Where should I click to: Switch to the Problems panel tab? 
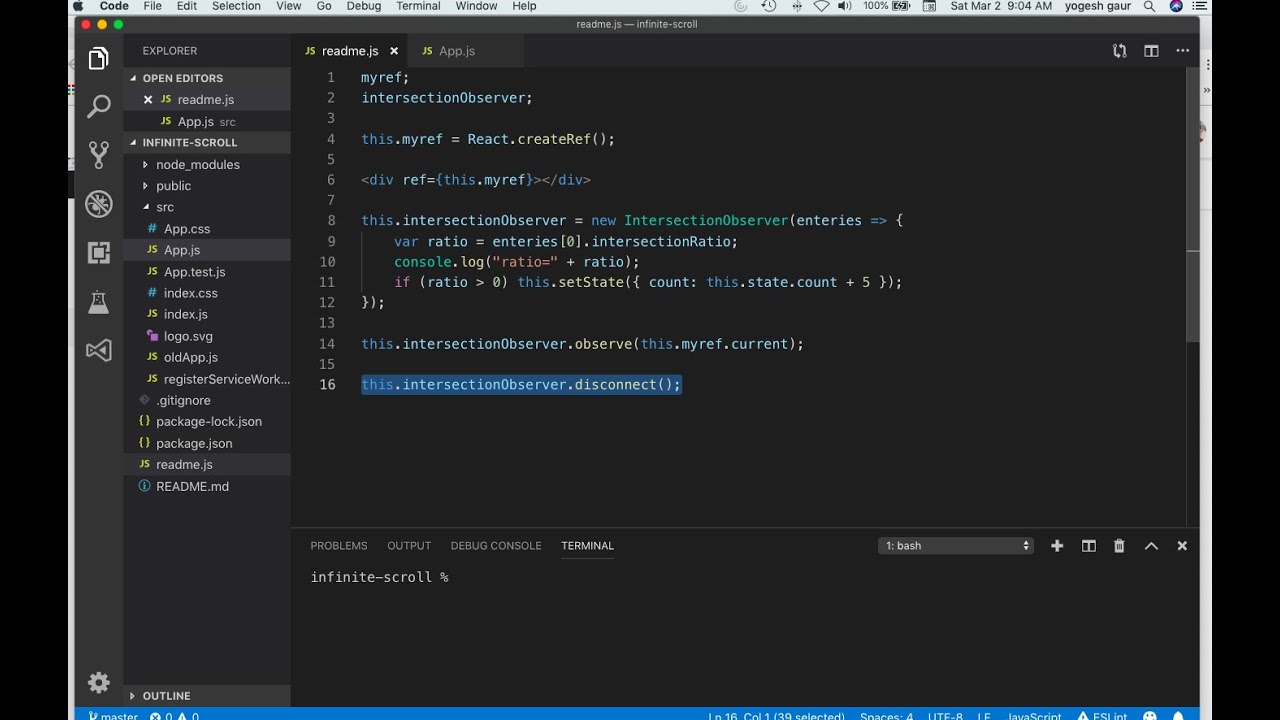pos(339,546)
